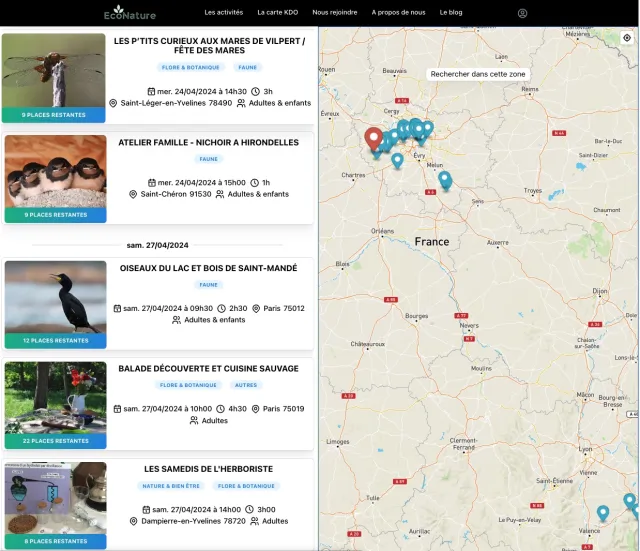
Task: Open Balade découverte et cuisine sauvage activity
Action: click(x=209, y=369)
